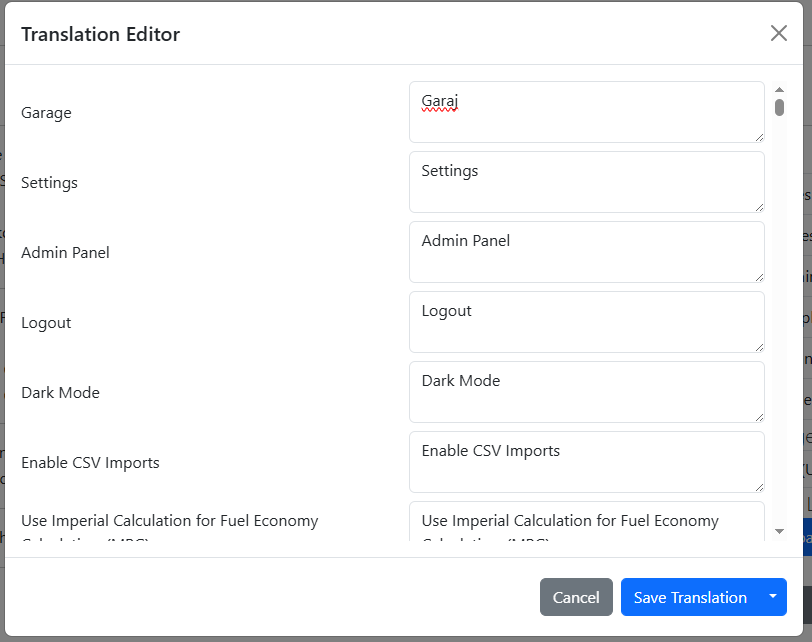This screenshot has height=642, width=812.
Task: Save the translation
Action: (690, 597)
